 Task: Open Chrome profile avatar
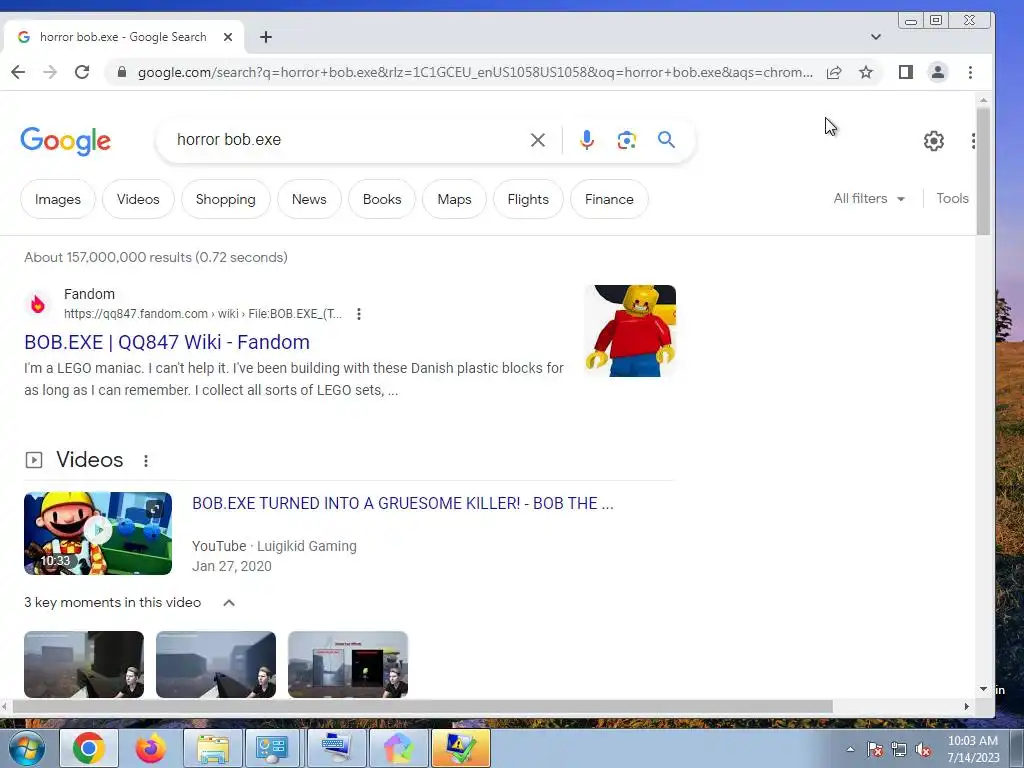[938, 72]
